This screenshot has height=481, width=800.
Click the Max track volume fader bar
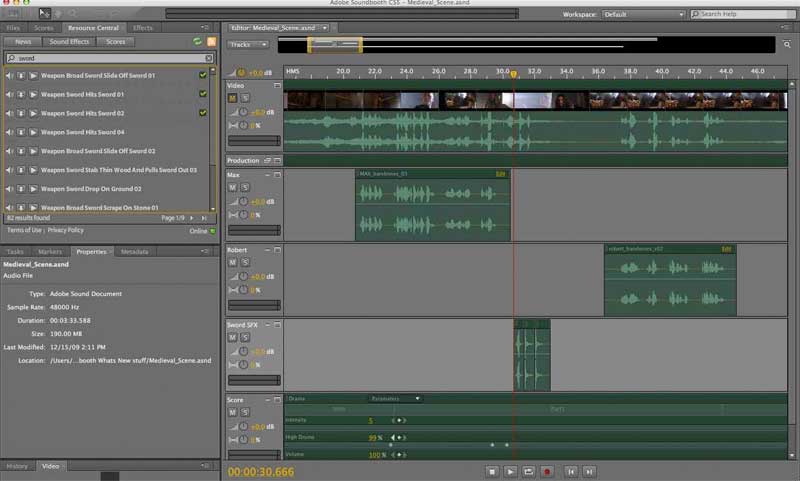[x=254, y=229]
